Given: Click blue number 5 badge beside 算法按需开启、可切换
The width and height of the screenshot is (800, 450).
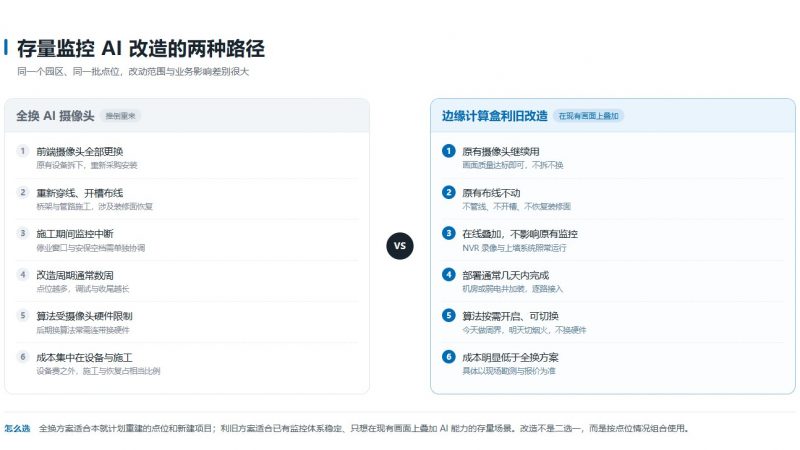Looking at the screenshot, I should coord(448,316).
